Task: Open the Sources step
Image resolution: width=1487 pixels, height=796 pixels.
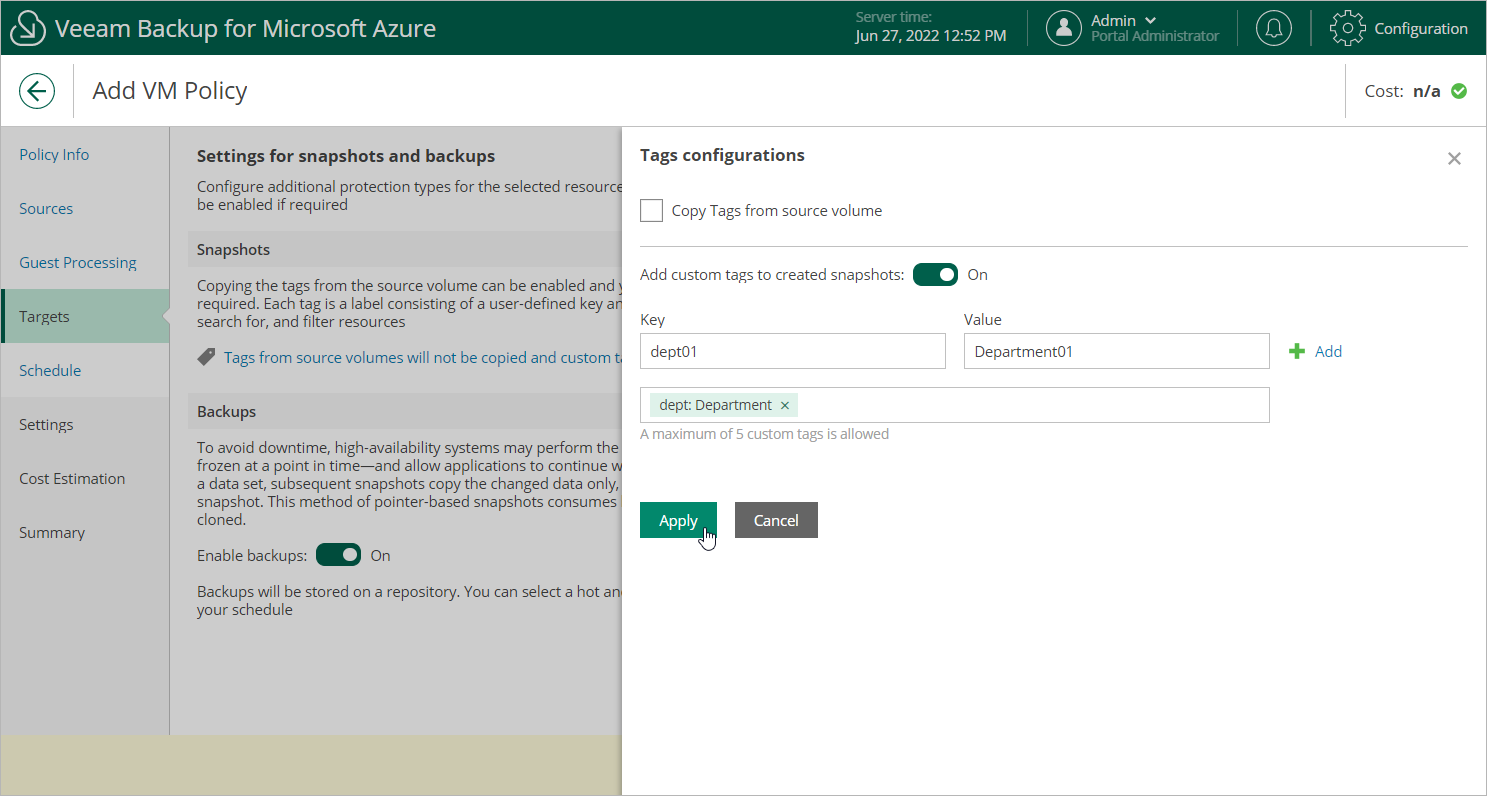Action: [x=46, y=208]
